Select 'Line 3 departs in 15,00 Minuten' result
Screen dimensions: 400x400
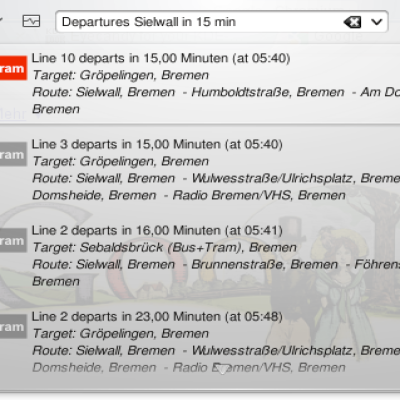(x=200, y=170)
